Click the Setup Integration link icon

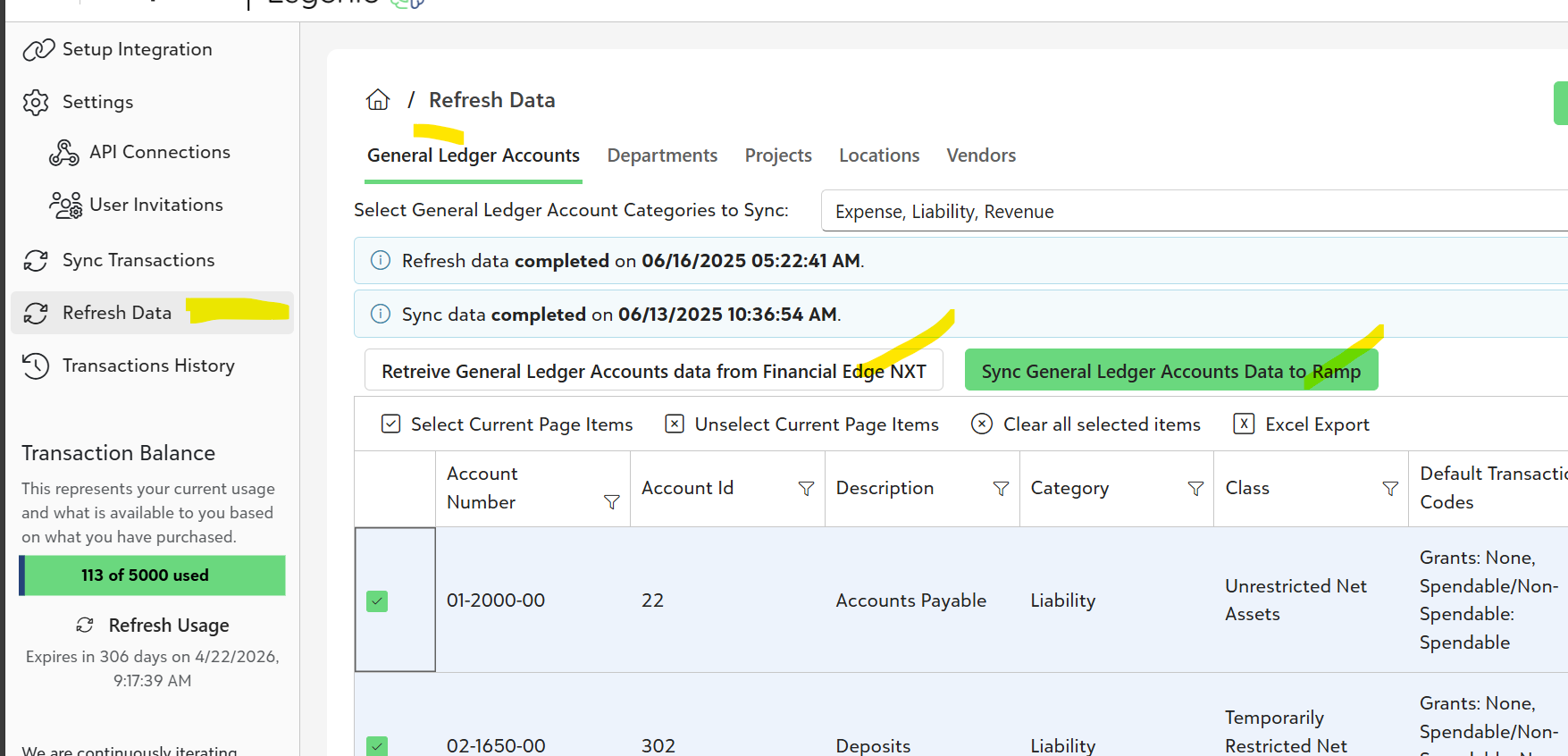[38, 50]
